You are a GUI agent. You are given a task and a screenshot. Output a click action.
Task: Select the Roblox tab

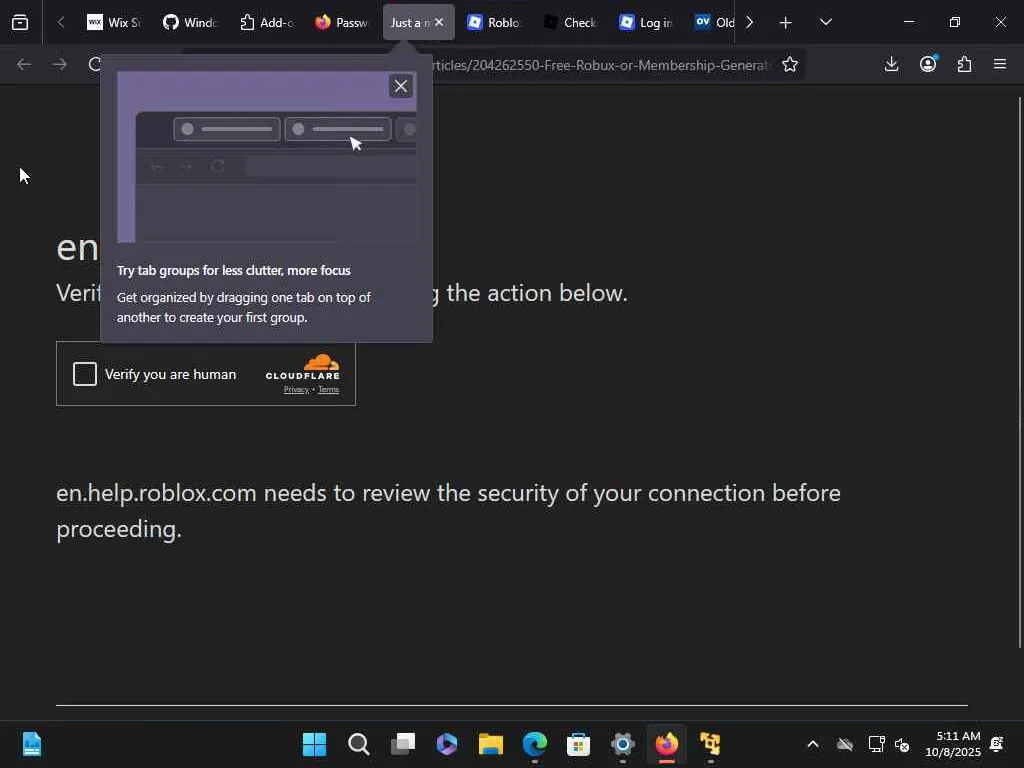[494, 23]
